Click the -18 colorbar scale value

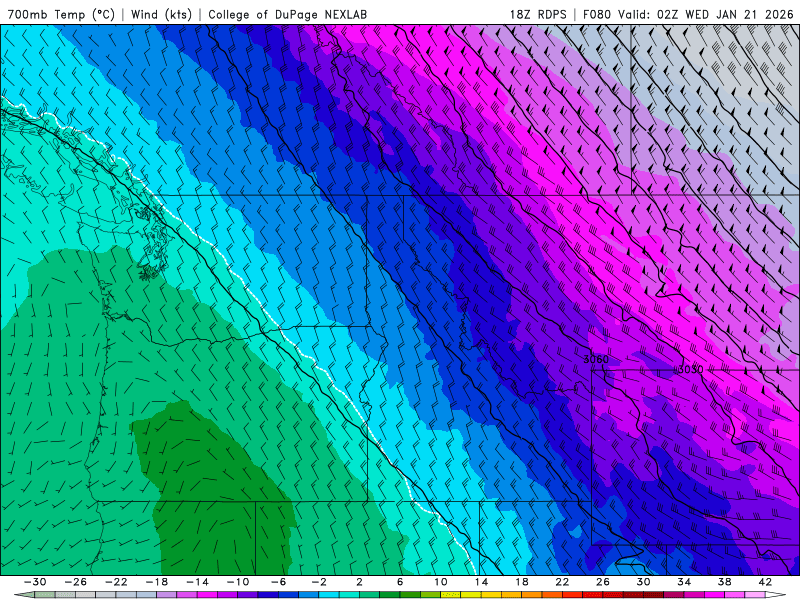click(x=157, y=582)
